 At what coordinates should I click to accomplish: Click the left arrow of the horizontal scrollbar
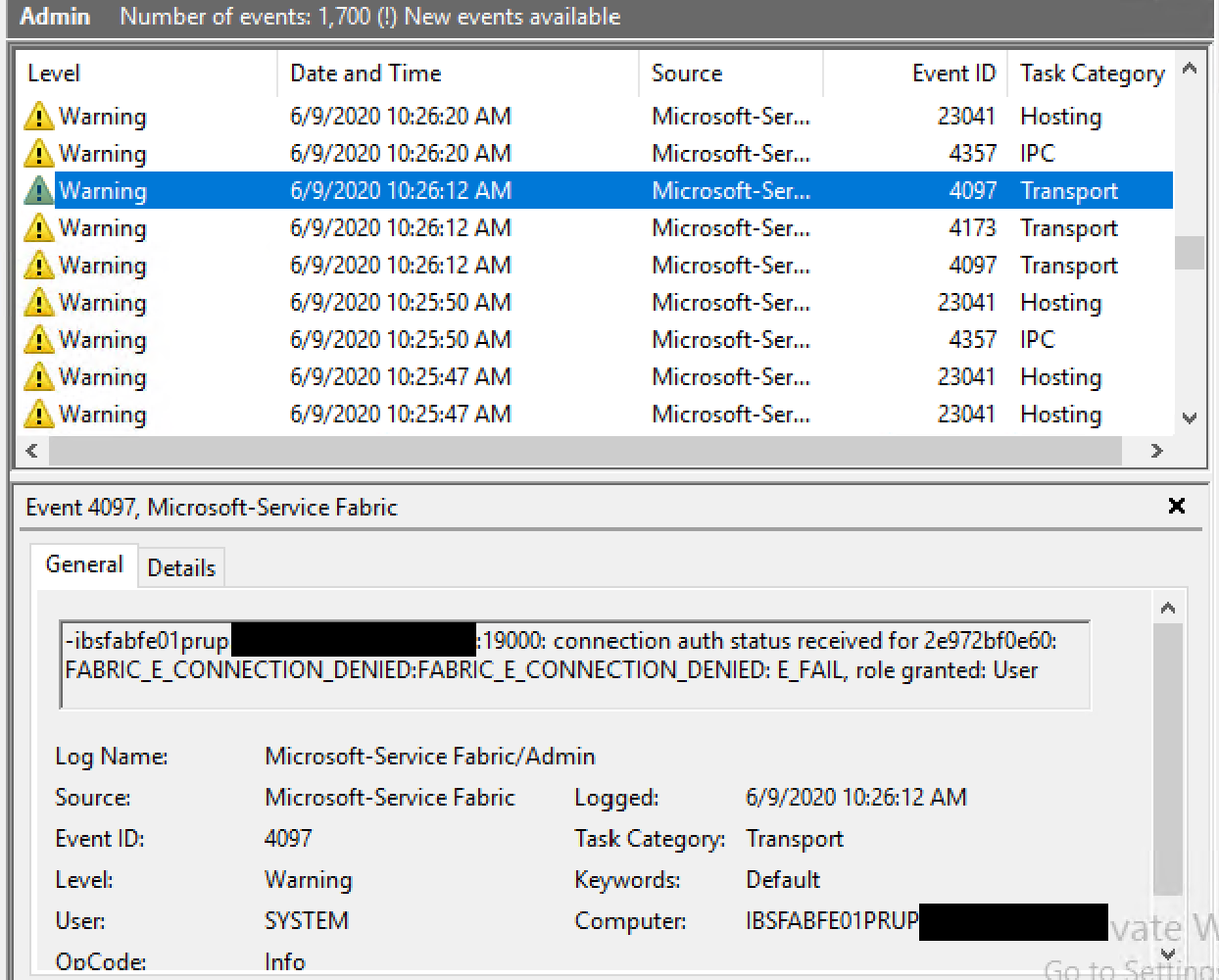[31, 451]
